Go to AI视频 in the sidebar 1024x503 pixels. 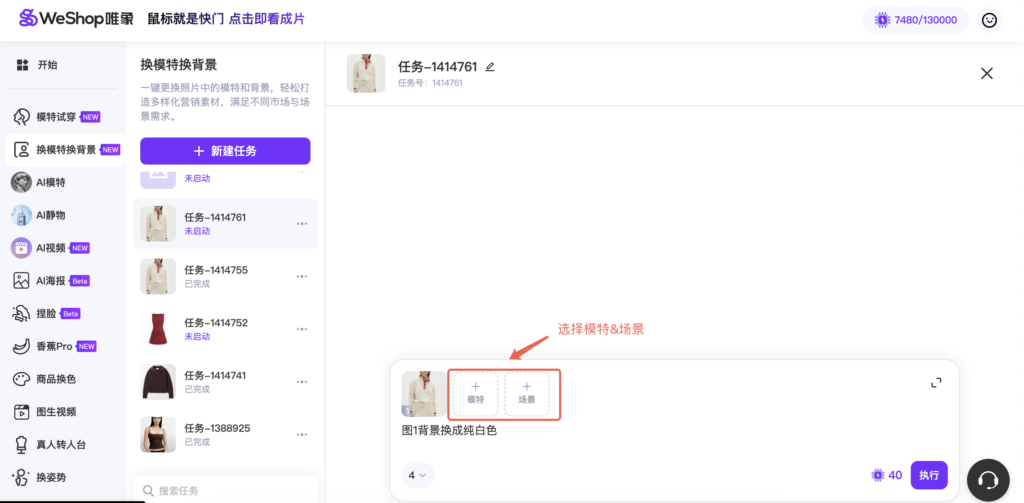[51, 248]
